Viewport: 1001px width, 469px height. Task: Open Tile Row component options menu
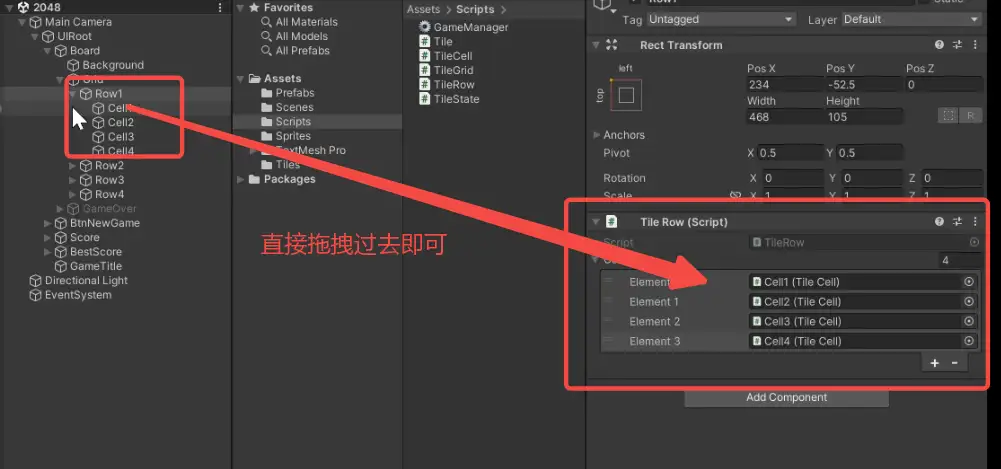(x=975, y=221)
